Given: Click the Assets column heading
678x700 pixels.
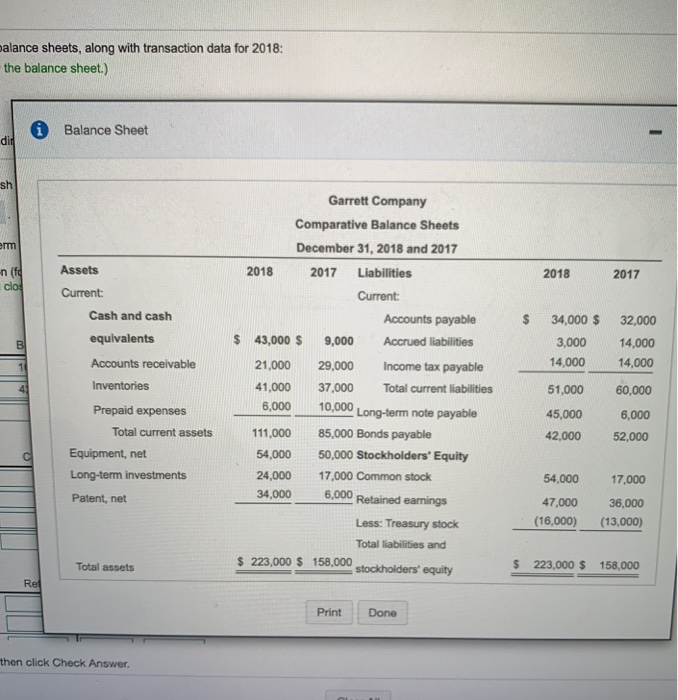Looking at the screenshot, I should coord(79,270).
